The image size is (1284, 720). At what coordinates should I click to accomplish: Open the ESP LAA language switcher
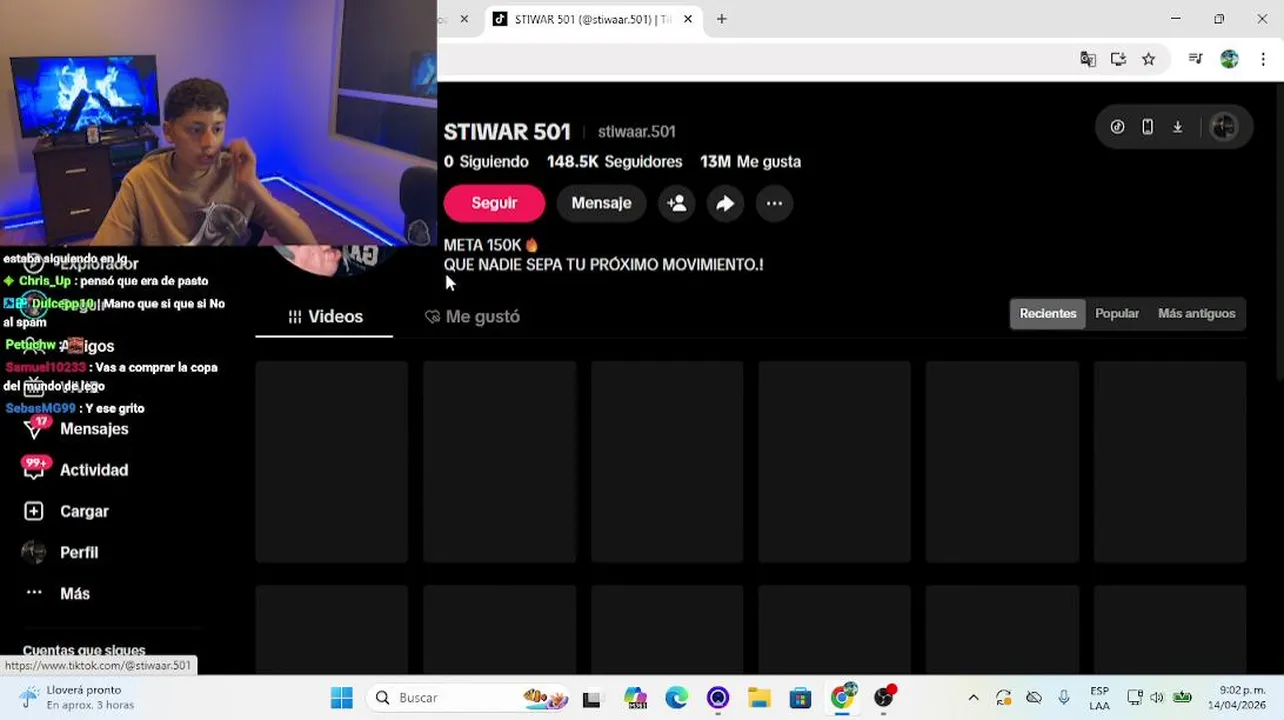(x=1099, y=698)
